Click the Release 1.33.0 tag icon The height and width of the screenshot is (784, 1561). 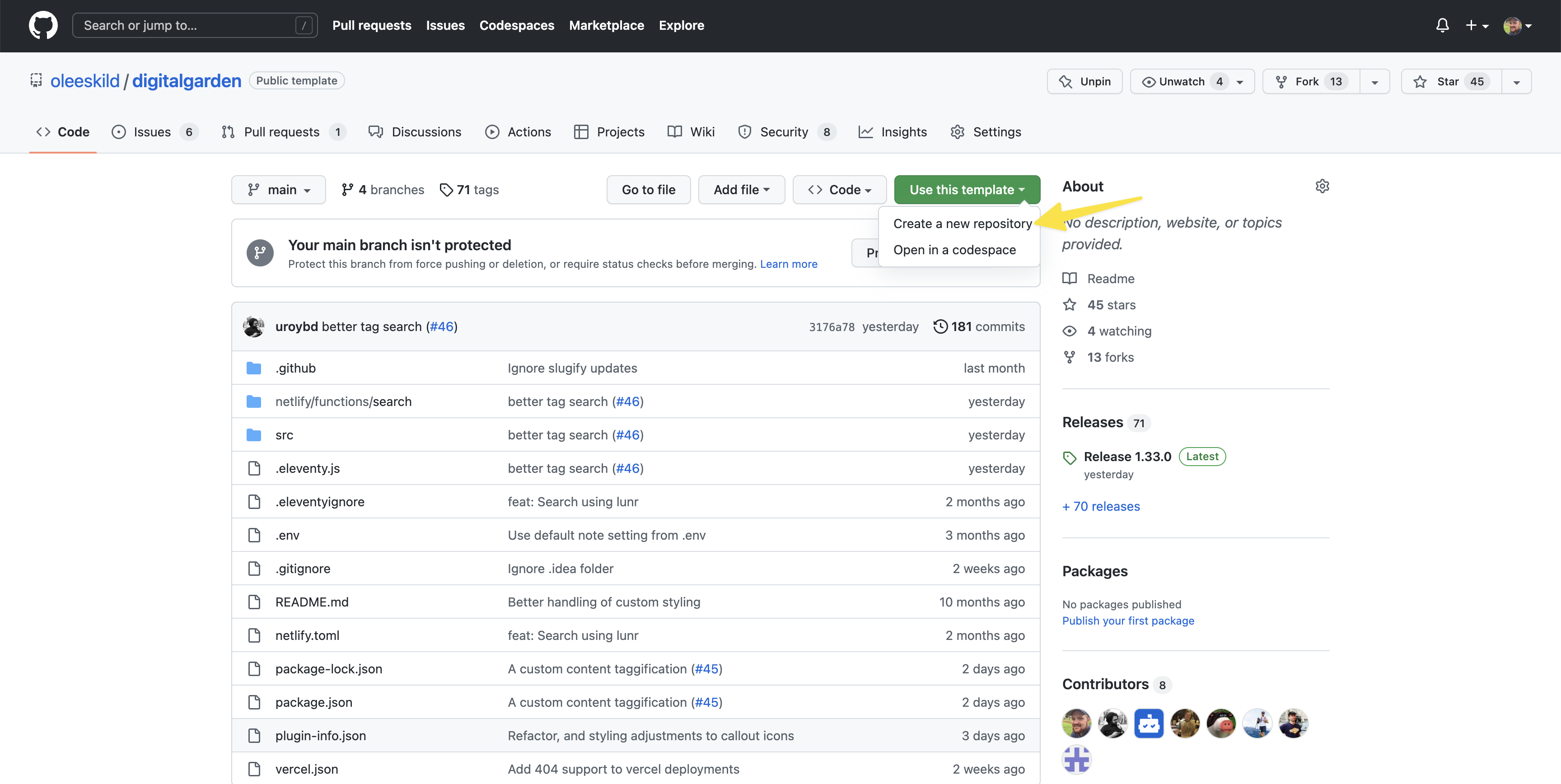coord(1069,457)
